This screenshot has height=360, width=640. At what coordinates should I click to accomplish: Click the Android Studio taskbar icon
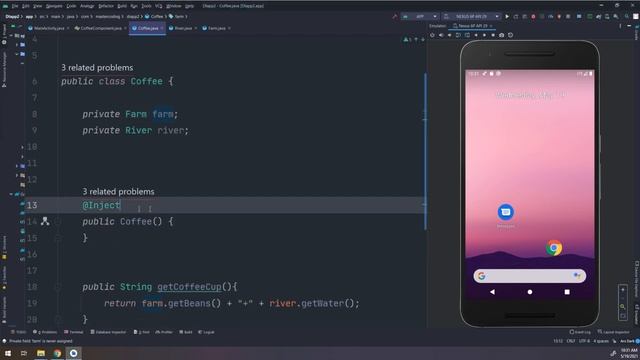(x=73, y=353)
